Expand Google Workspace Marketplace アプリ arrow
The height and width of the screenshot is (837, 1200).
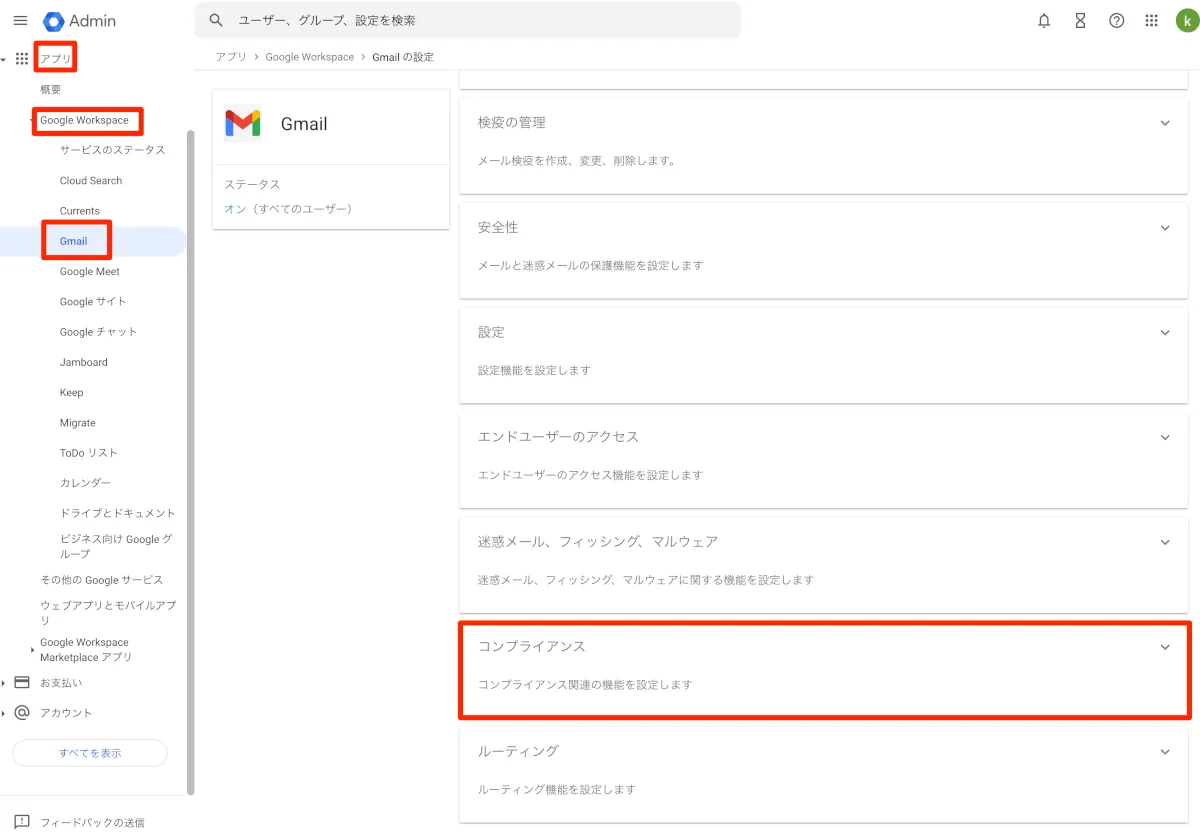[x=33, y=650]
